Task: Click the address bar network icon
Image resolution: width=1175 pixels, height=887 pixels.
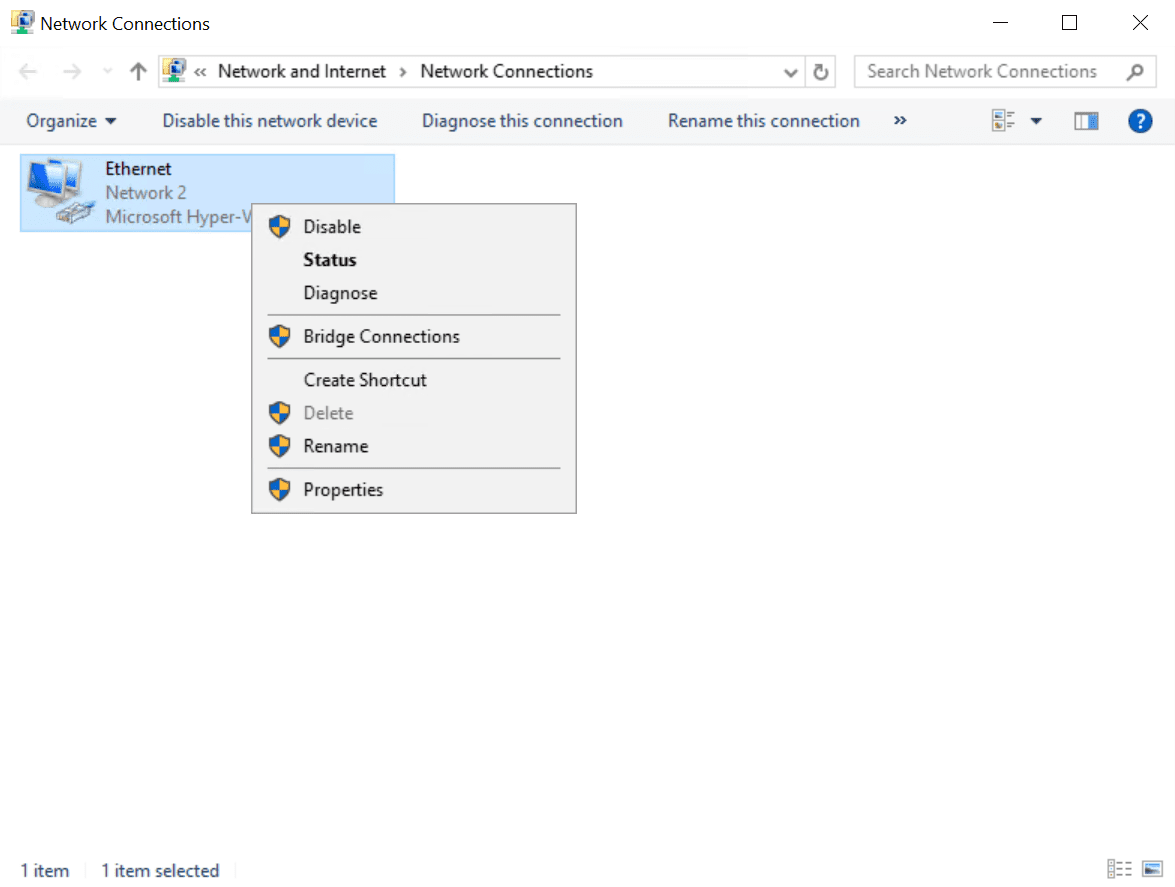Action: pyautogui.click(x=175, y=71)
